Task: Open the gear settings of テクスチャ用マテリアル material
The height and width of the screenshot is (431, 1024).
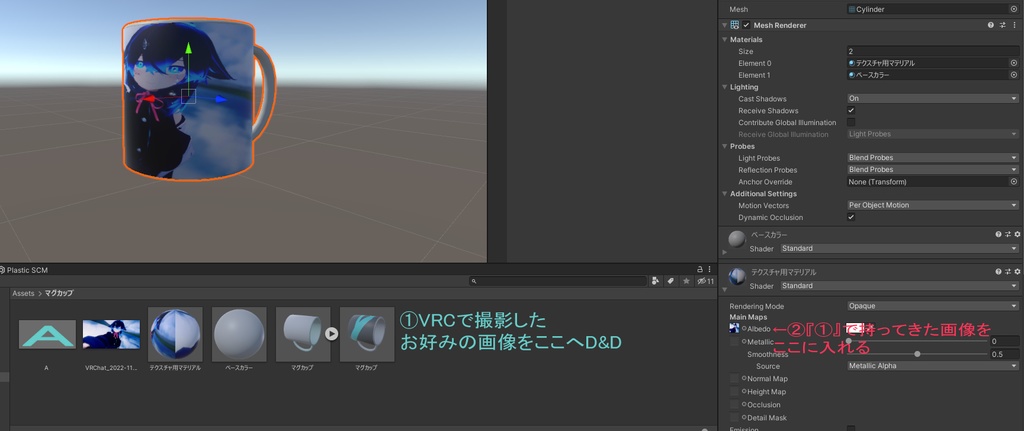Action: 1017,272
